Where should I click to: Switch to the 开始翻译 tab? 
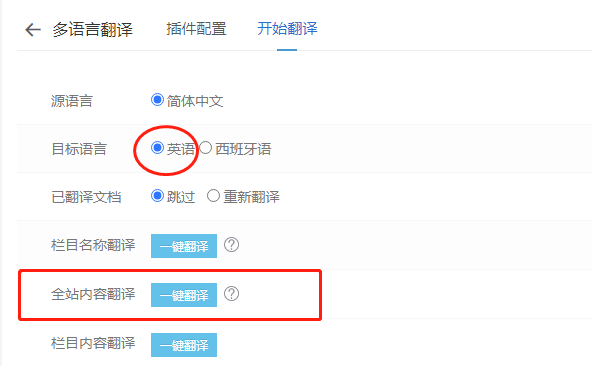287,29
